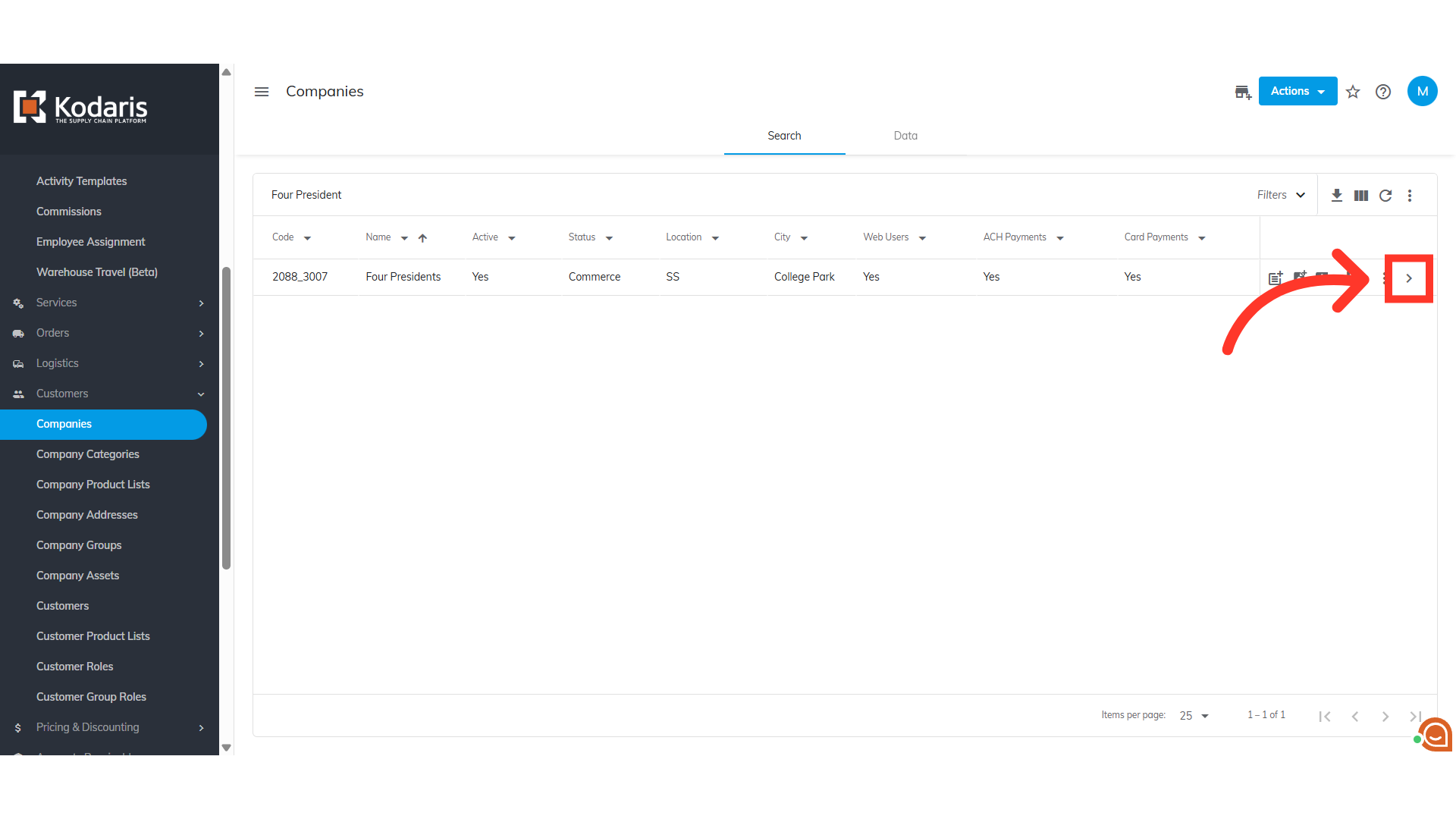
Task: Open the Customer Roles menu item
Action: click(75, 667)
